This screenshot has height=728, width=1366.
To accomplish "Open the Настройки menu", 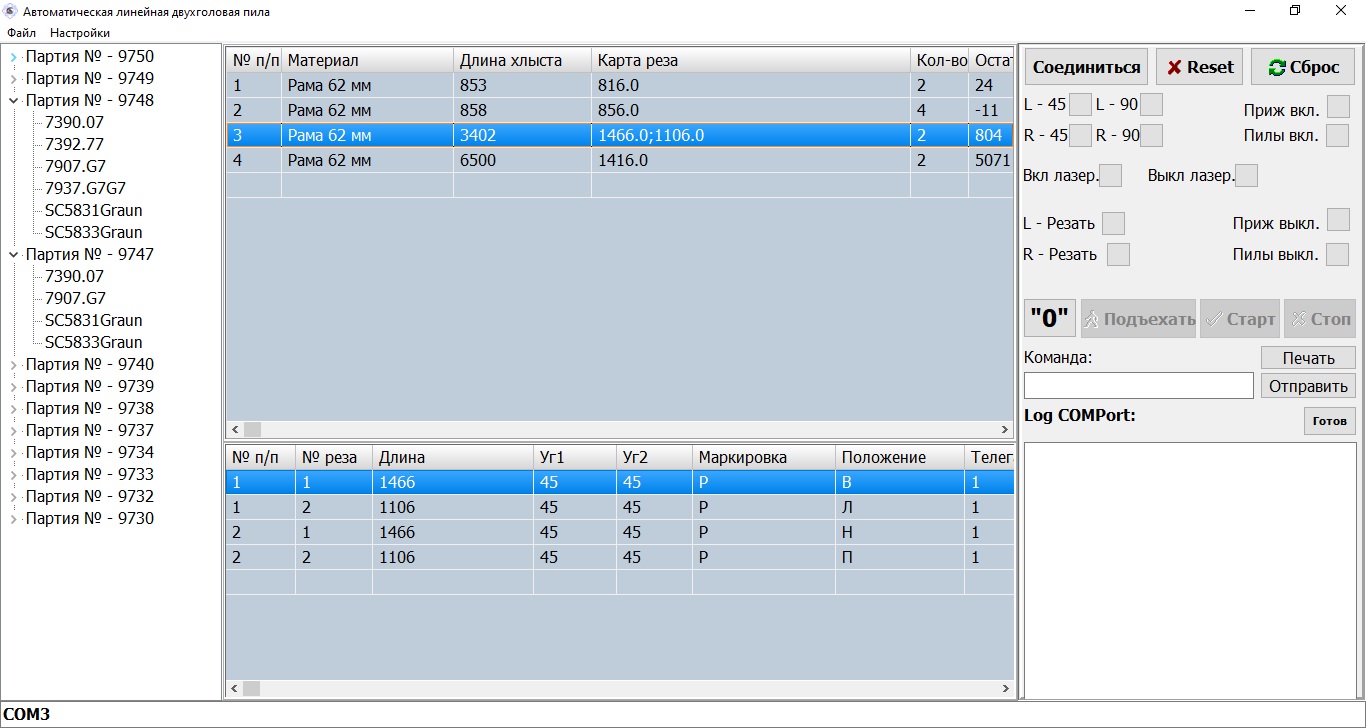I will pyautogui.click(x=80, y=33).
